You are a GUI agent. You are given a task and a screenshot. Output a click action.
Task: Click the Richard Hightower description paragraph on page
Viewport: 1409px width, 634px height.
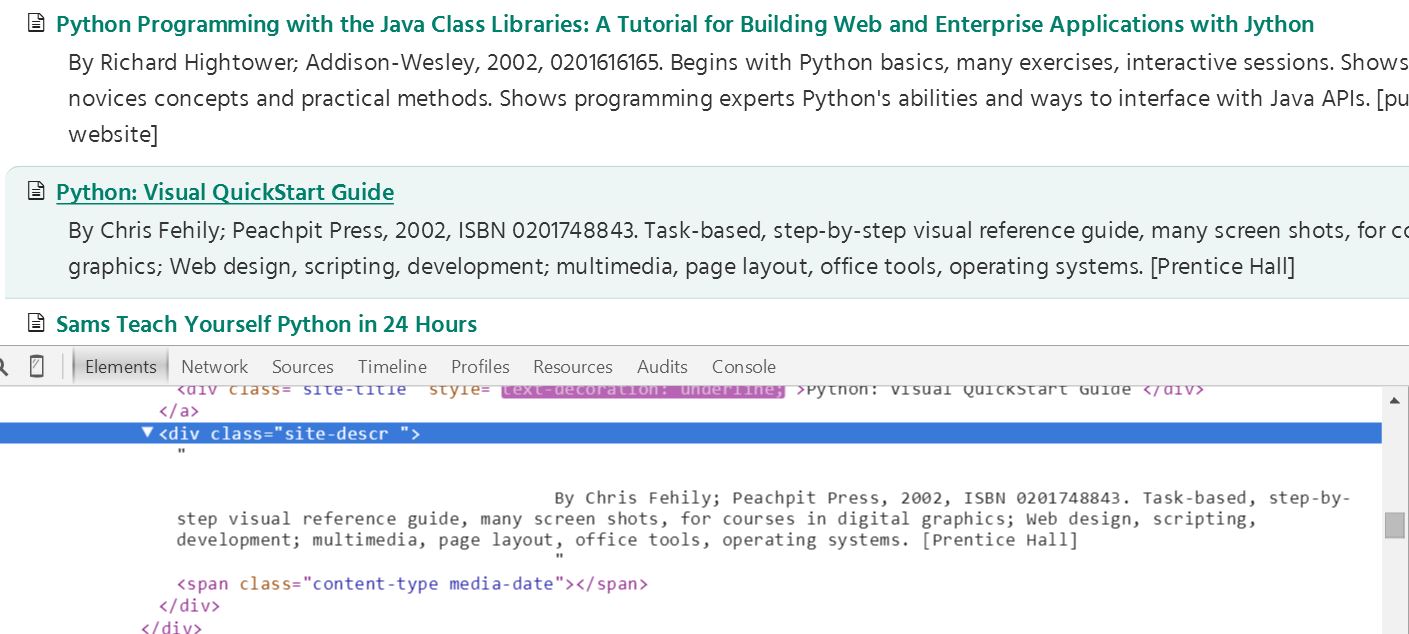point(738,98)
